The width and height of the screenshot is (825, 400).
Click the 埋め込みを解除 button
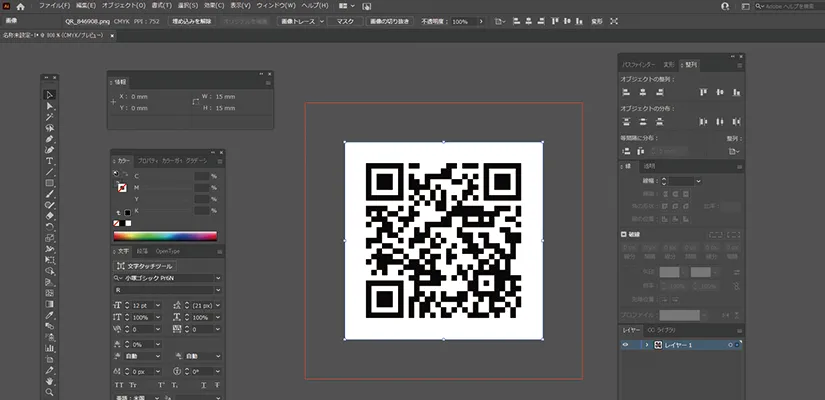click(192, 22)
